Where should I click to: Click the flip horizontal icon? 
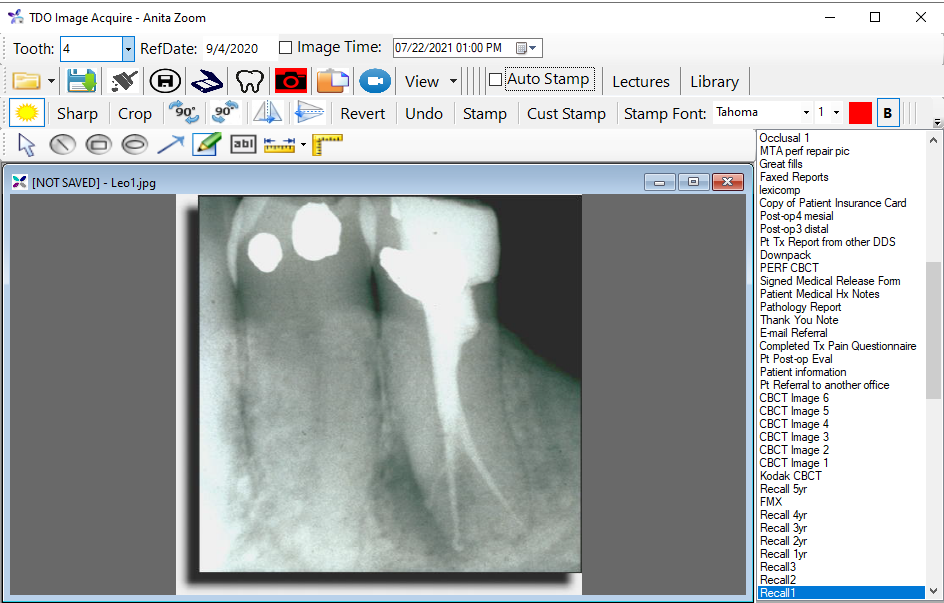click(x=266, y=113)
